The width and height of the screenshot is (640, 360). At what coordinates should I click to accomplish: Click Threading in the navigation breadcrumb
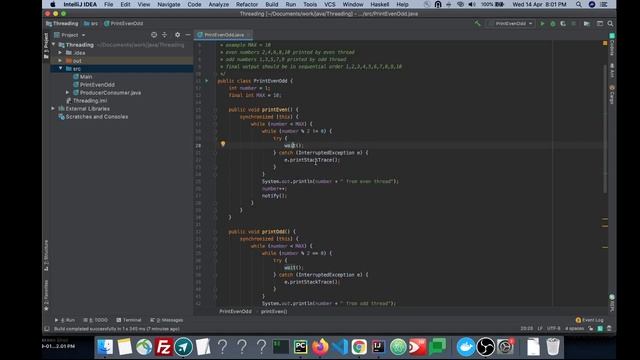point(62,24)
